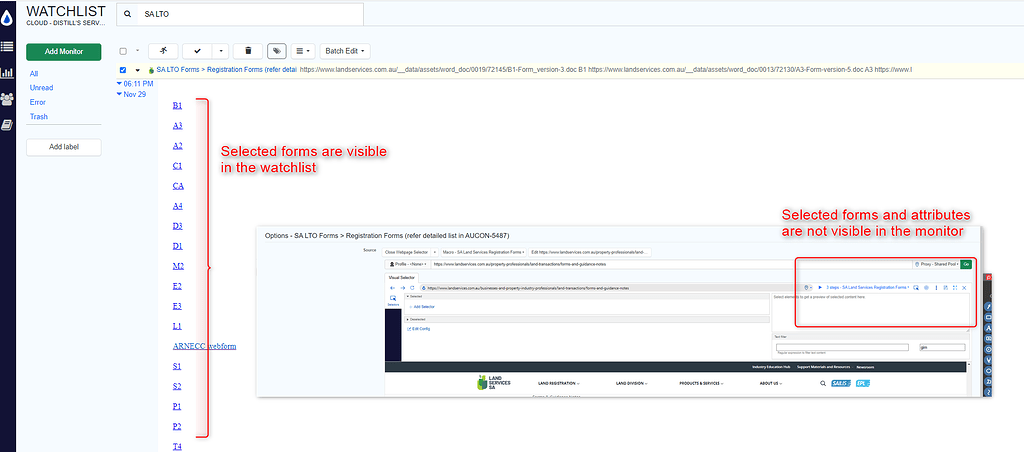The width and height of the screenshot is (1024, 452).
Task: Click the Distill water drop logo
Action: tap(7, 20)
